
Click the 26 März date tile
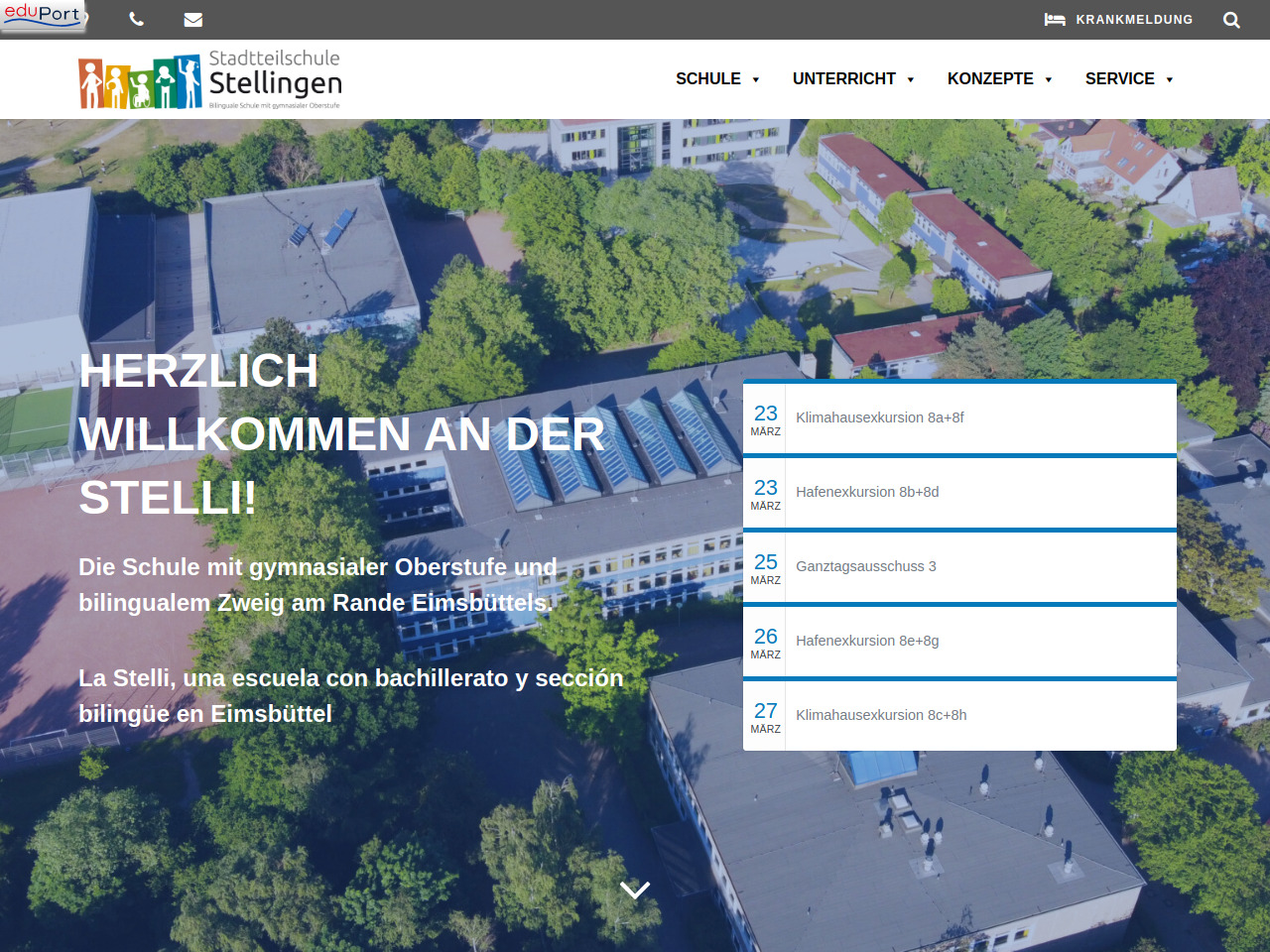point(765,642)
